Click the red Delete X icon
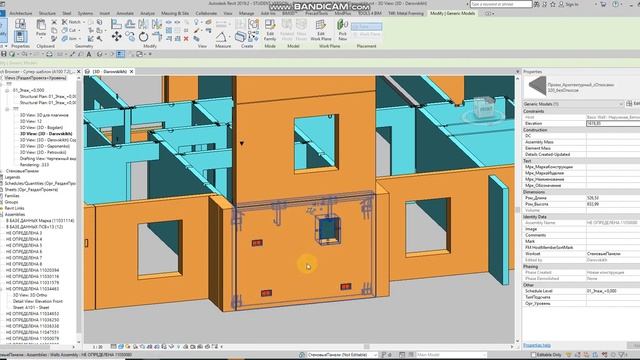Viewport: 640px width, 360px height. [x=186, y=39]
